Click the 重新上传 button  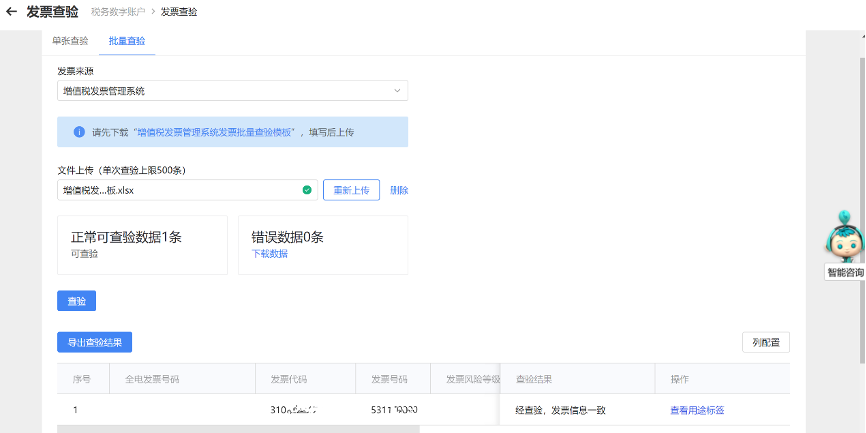point(351,190)
